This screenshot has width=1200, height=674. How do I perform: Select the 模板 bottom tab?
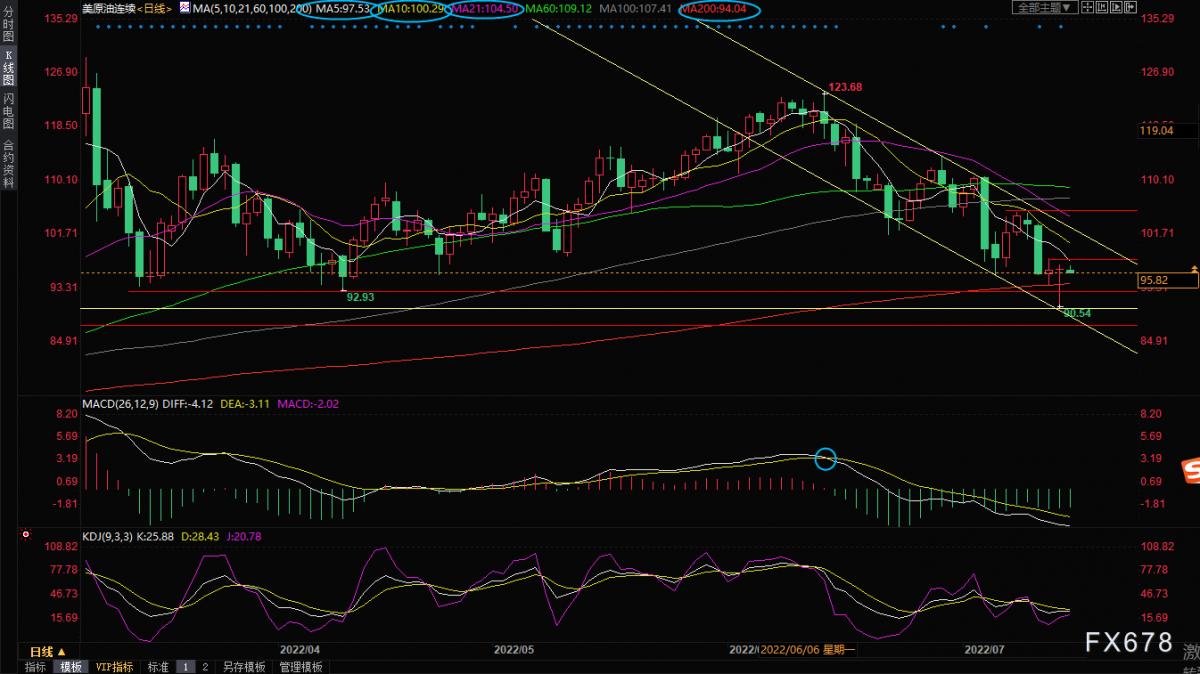click(x=70, y=667)
